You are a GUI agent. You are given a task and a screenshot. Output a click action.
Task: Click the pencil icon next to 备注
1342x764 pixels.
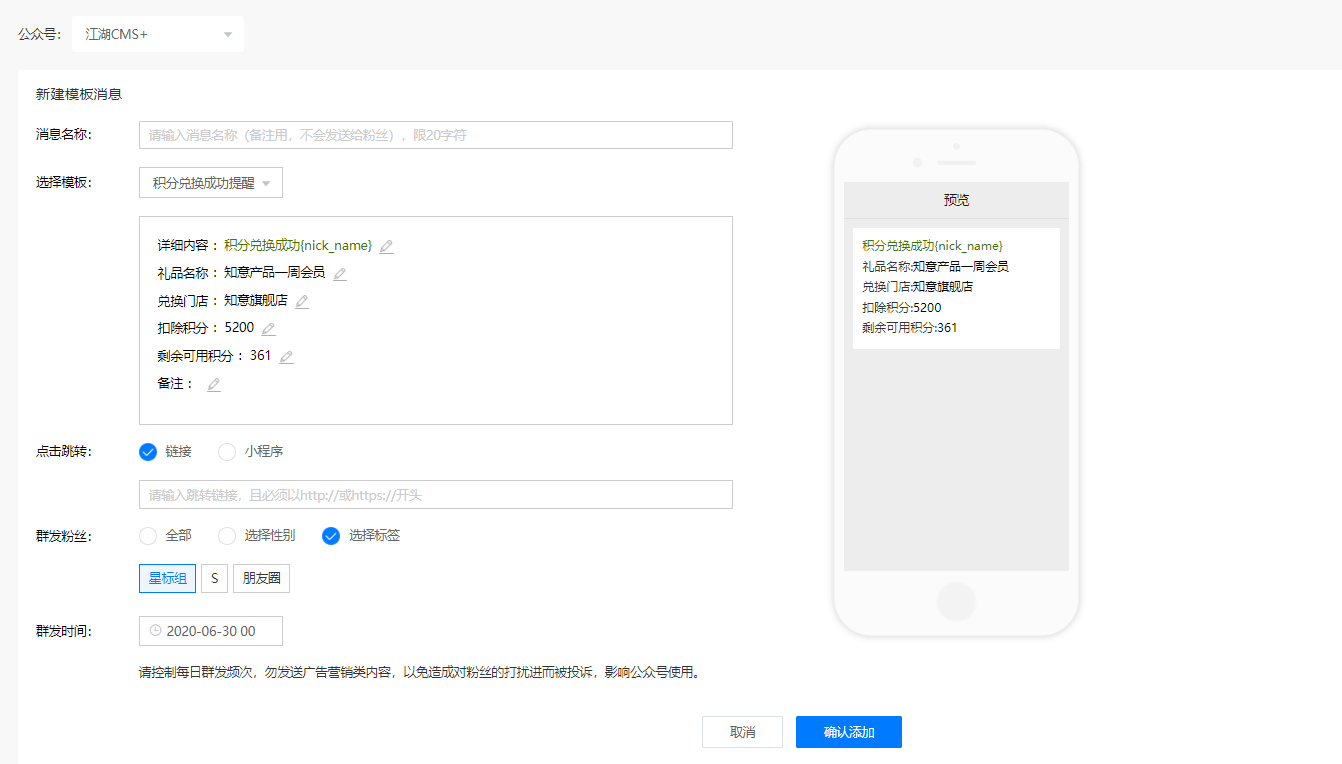[x=214, y=384]
